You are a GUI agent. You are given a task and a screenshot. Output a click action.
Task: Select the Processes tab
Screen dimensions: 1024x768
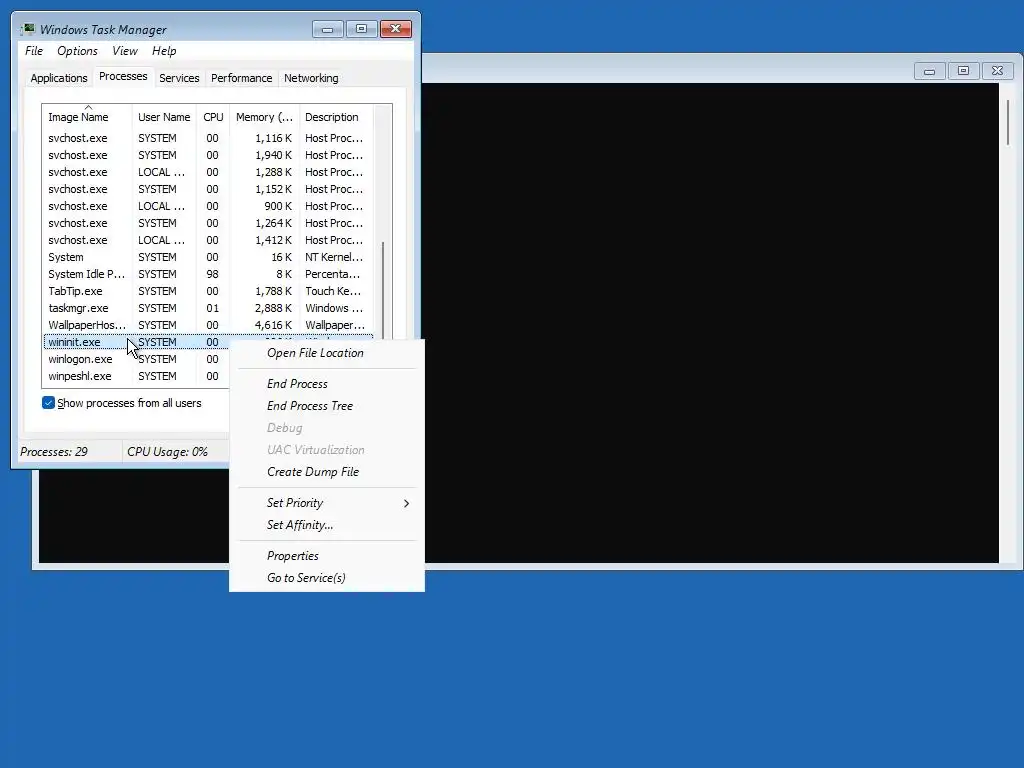click(x=123, y=76)
